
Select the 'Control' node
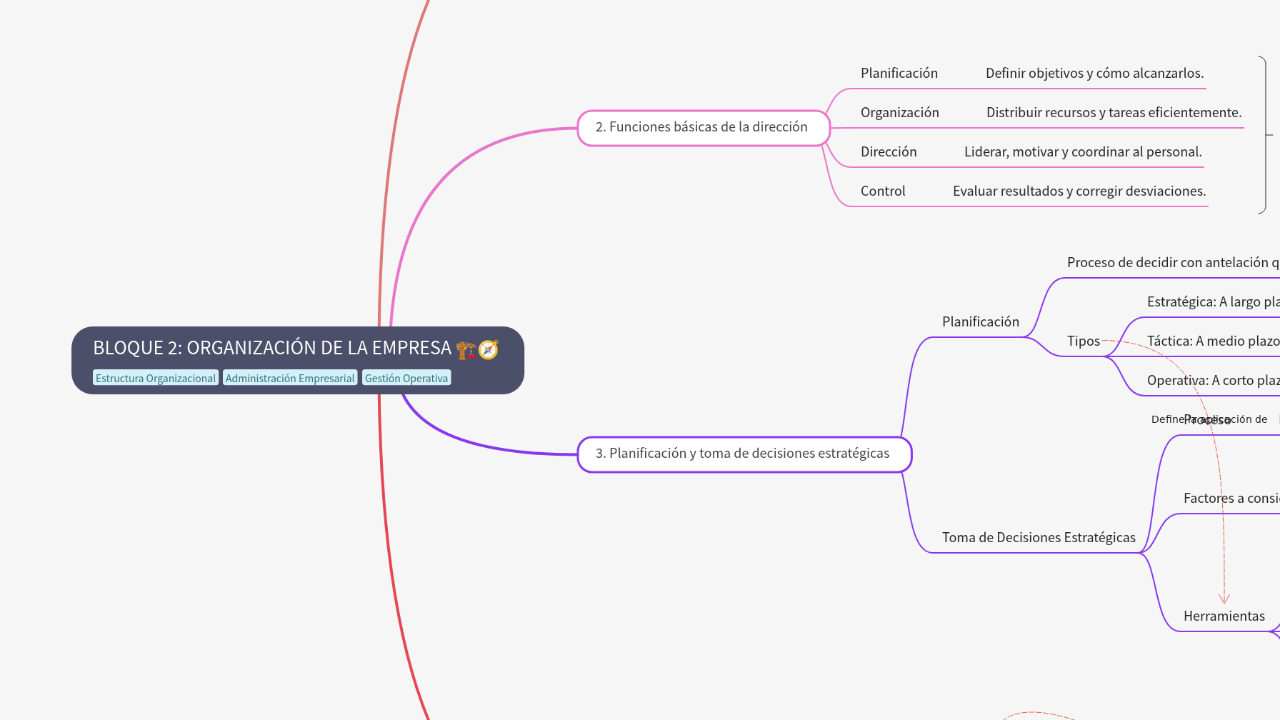coord(883,190)
